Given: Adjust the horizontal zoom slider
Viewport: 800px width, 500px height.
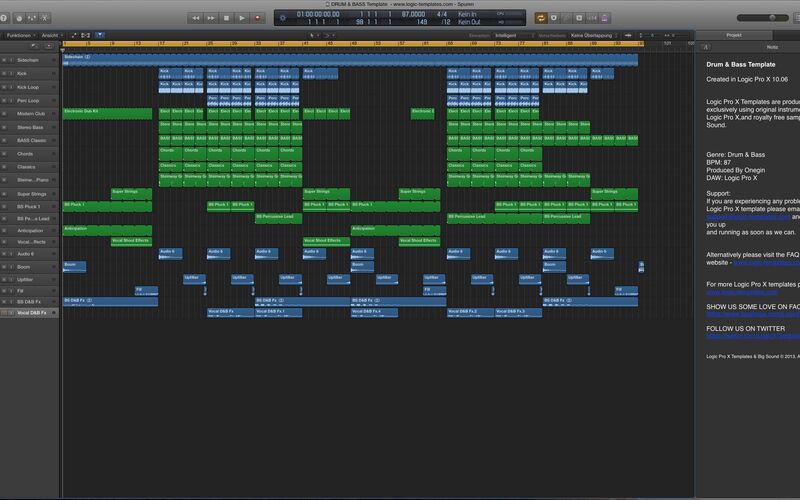Looking at the screenshot, I should [x=677, y=35].
